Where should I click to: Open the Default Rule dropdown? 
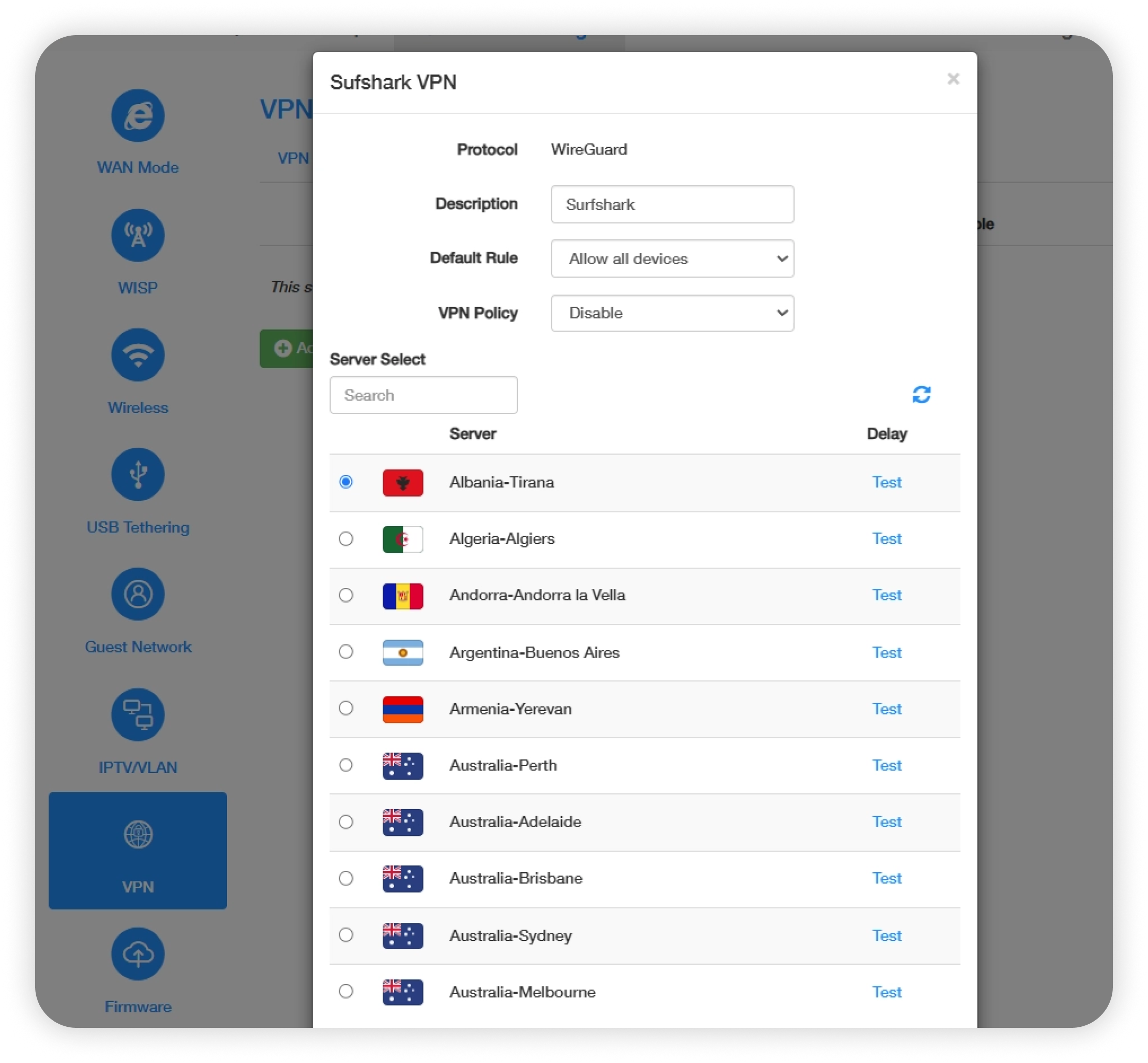pos(672,259)
